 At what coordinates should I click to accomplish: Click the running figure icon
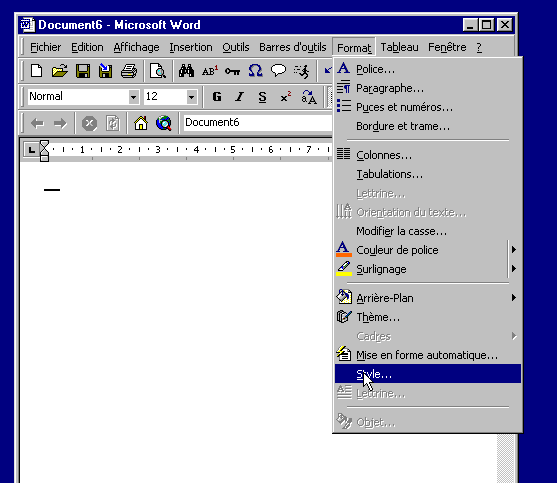click(x=302, y=71)
